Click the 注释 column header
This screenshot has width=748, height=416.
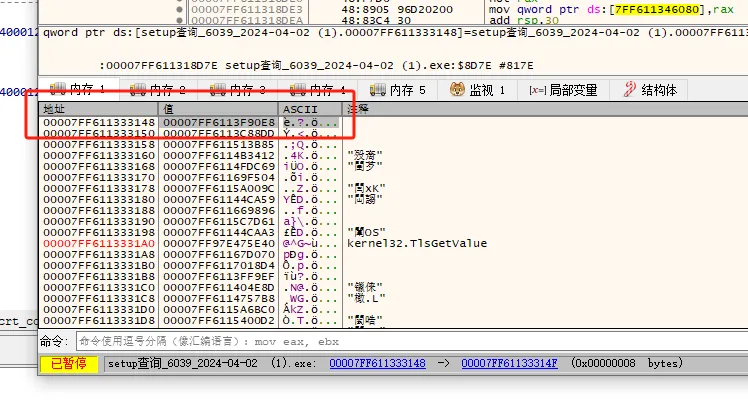pos(545,109)
